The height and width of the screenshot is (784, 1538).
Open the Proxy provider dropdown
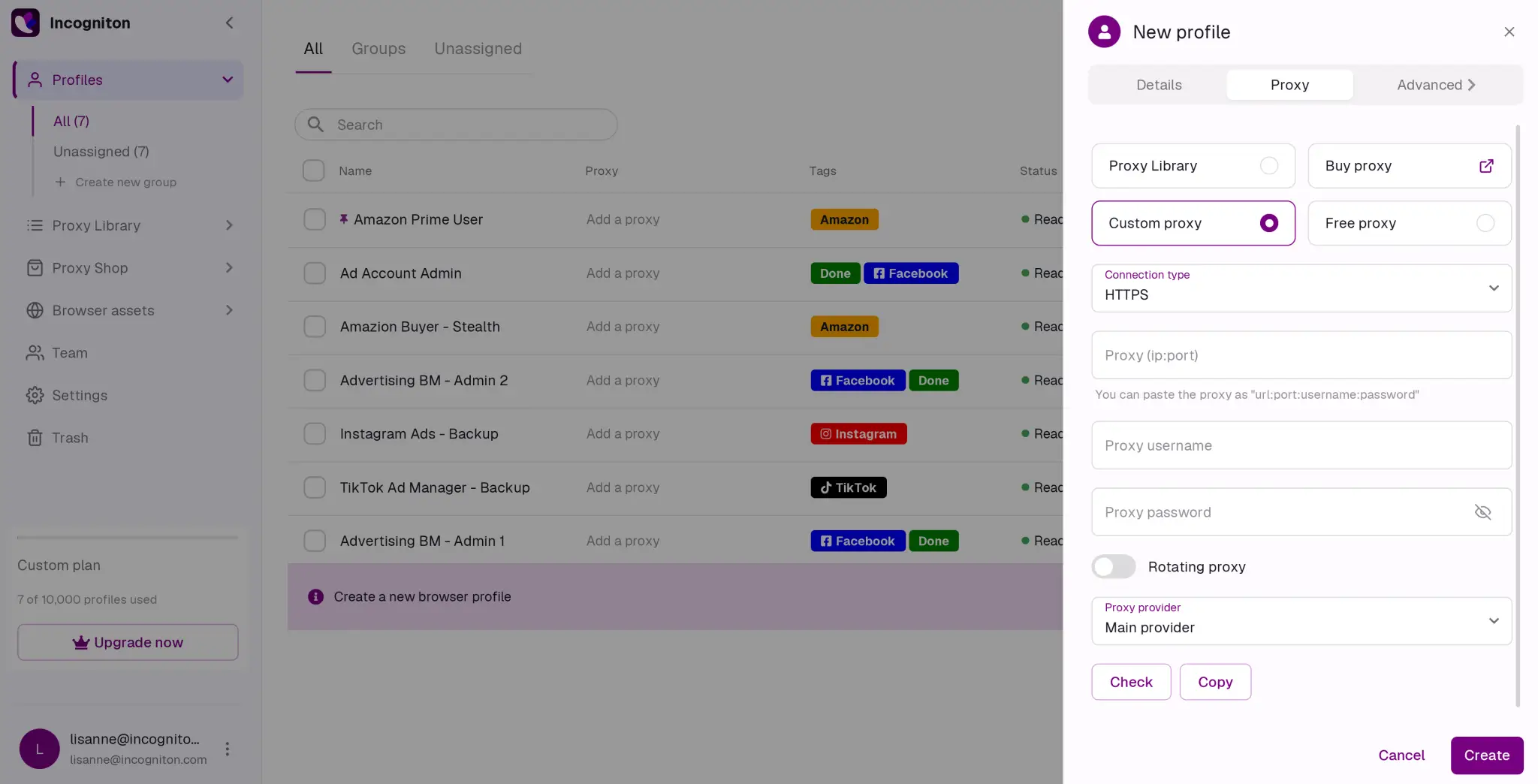click(1301, 621)
